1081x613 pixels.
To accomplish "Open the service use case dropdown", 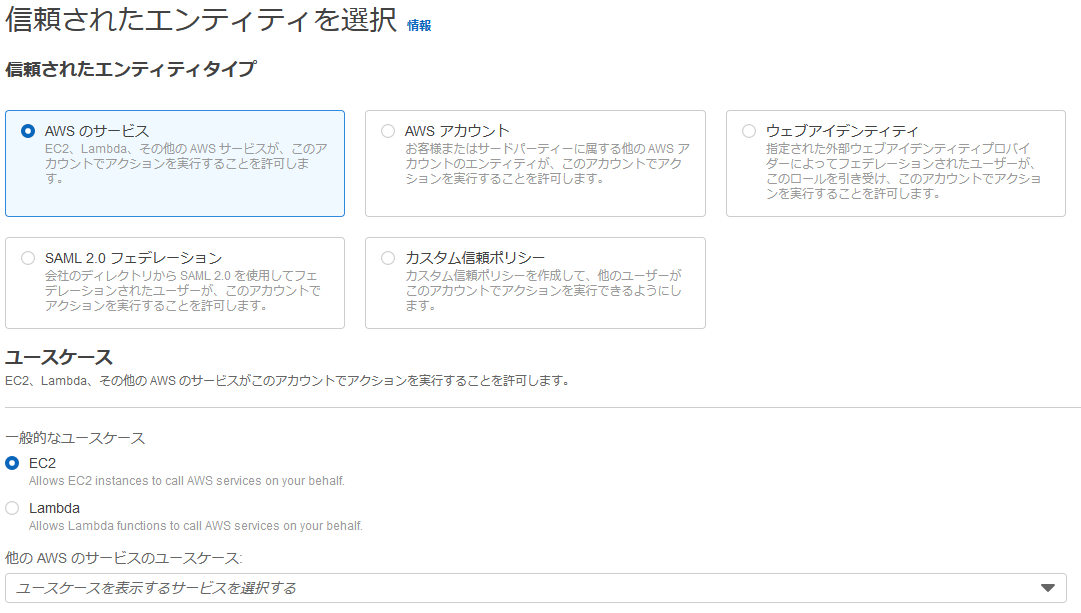I will (536, 588).
